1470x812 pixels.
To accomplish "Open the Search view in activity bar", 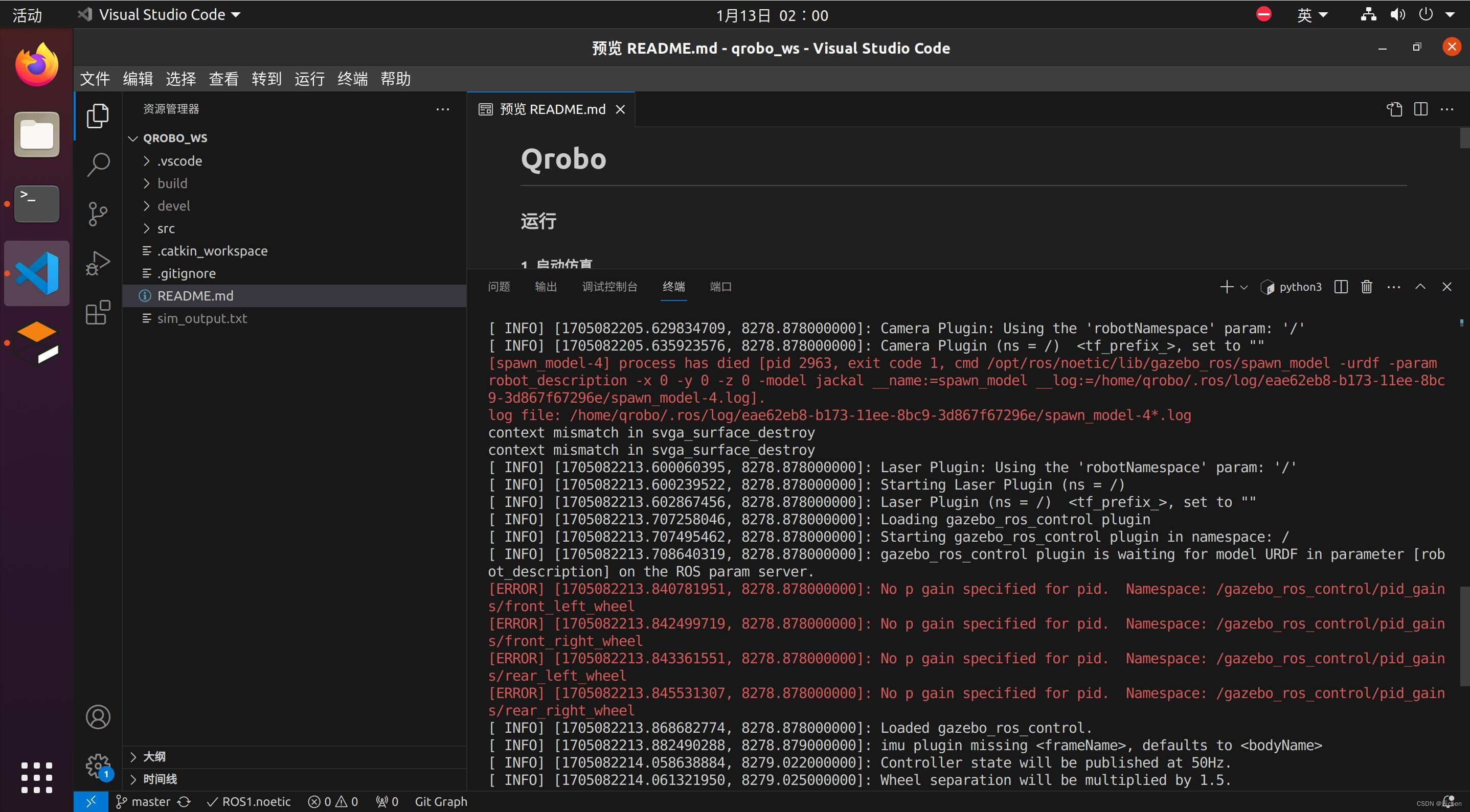I will (x=98, y=165).
